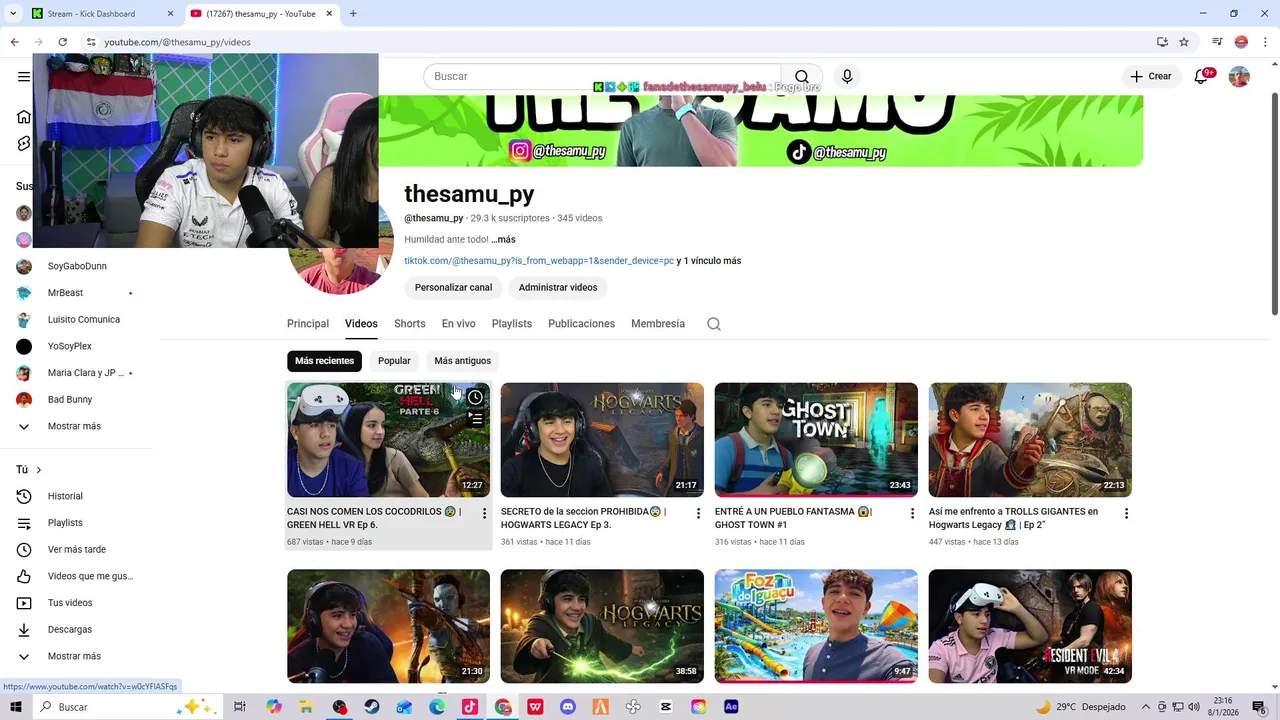The height and width of the screenshot is (720, 1280).
Task: Open the Tú section chevron
Action: [x=39, y=470]
